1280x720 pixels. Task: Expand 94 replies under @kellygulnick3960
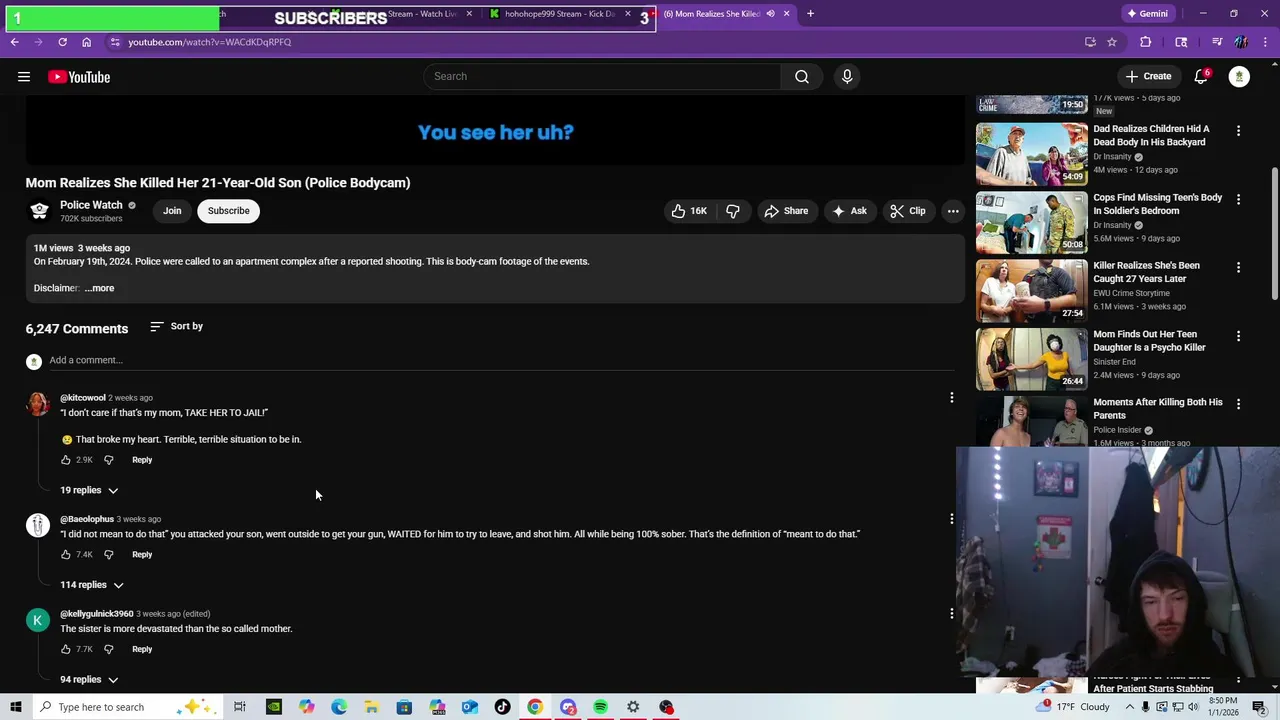(x=89, y=680)
